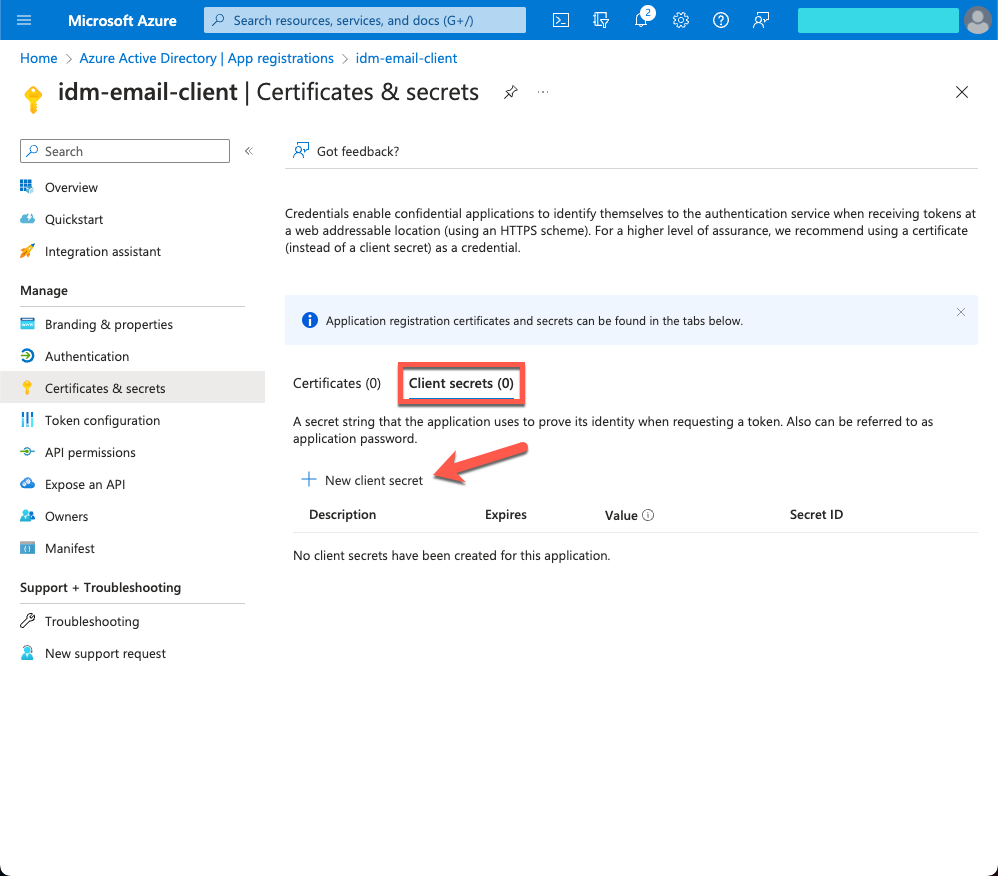The width and height of the screenshot is (998, 876).
Task: Dismiss the application registration info banner
Action: pos(961,311)
